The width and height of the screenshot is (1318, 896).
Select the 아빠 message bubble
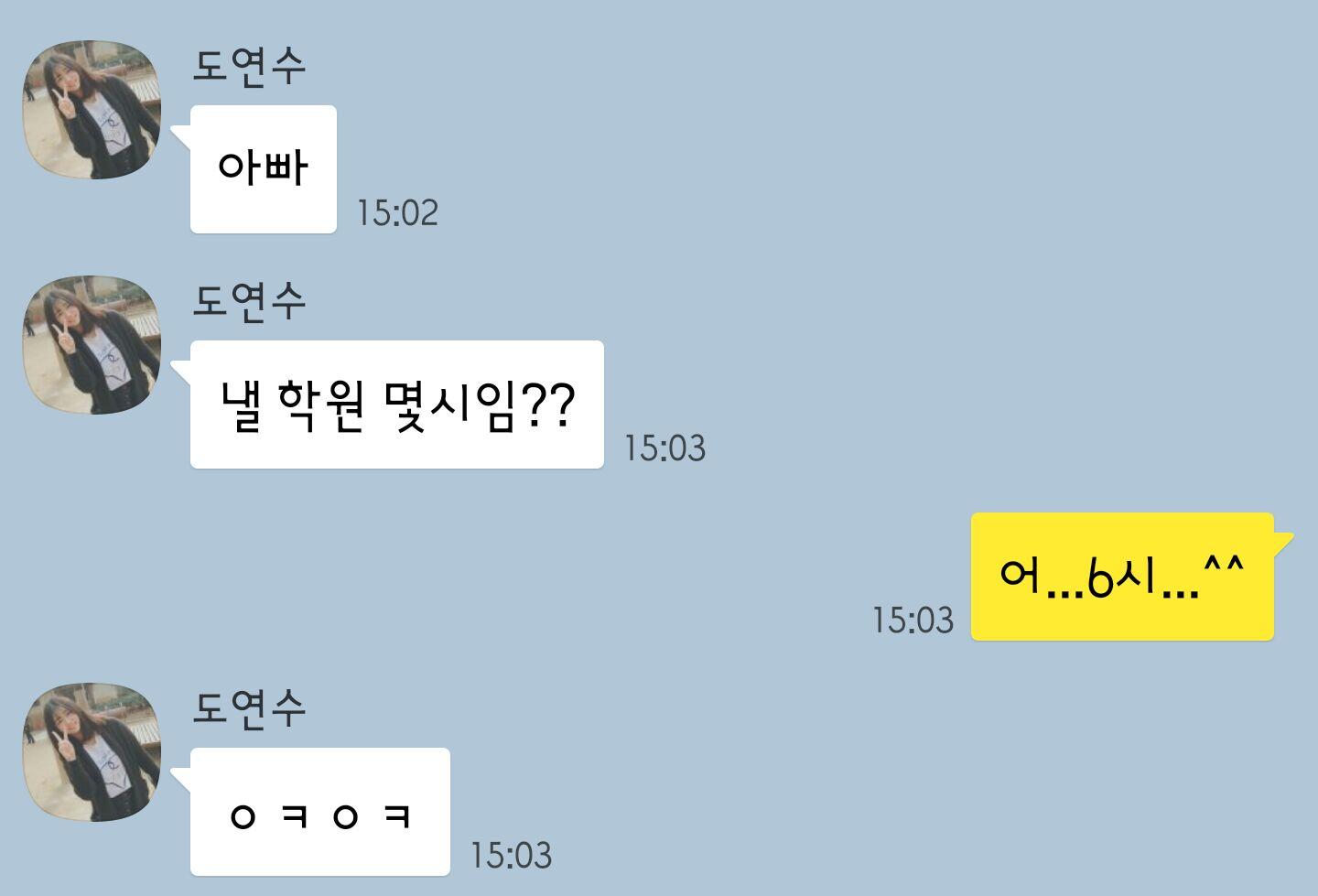(x=264, y=169)
